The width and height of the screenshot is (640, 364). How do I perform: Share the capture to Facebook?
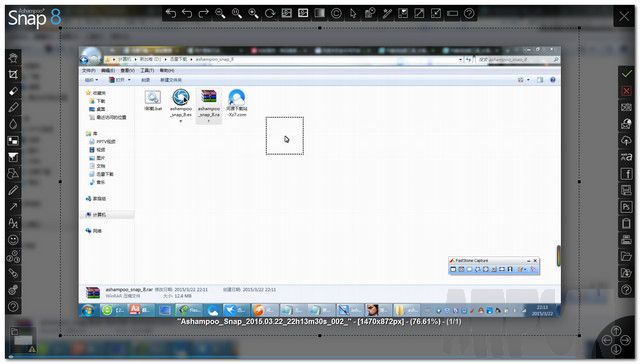pyautogui.click(x=627, y=174)
